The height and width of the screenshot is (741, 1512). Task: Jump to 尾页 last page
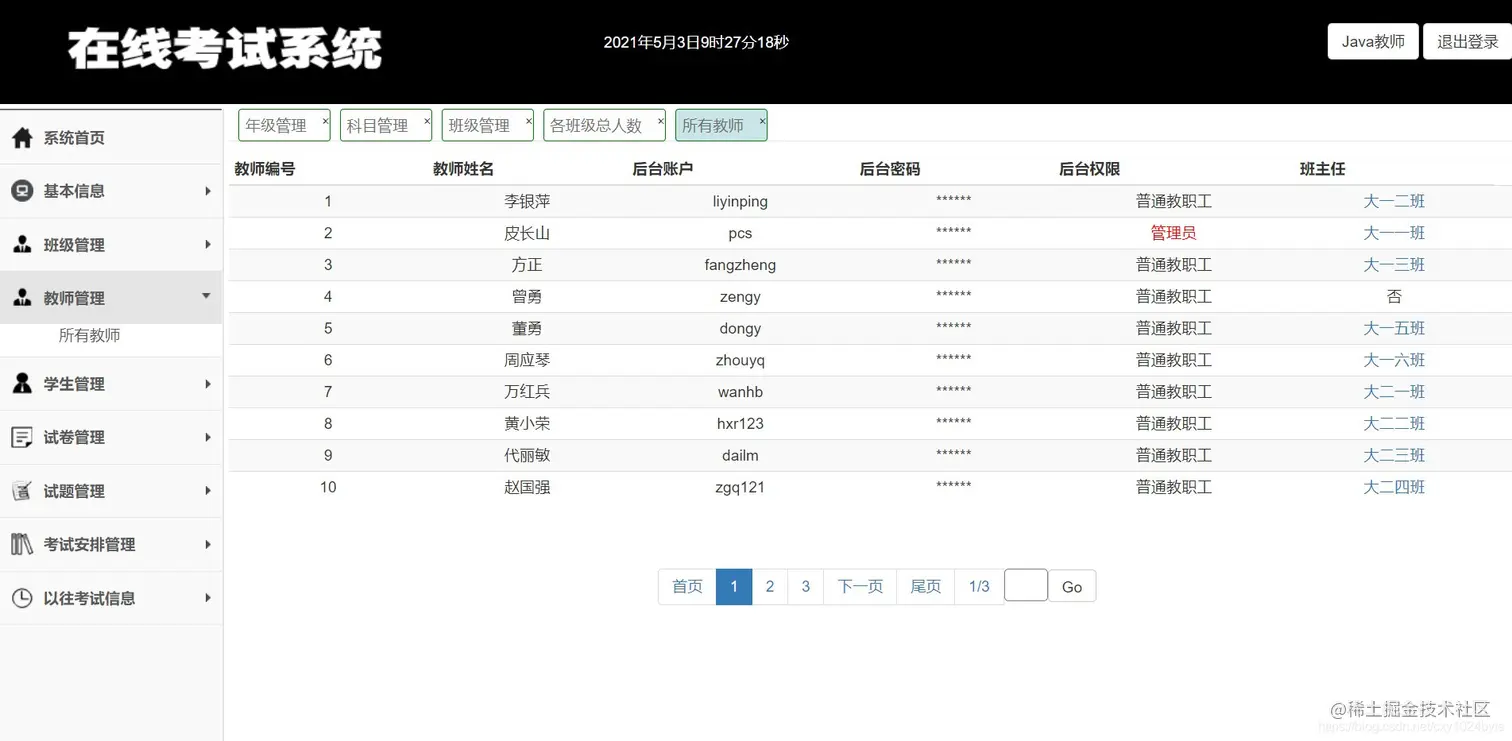926,586
